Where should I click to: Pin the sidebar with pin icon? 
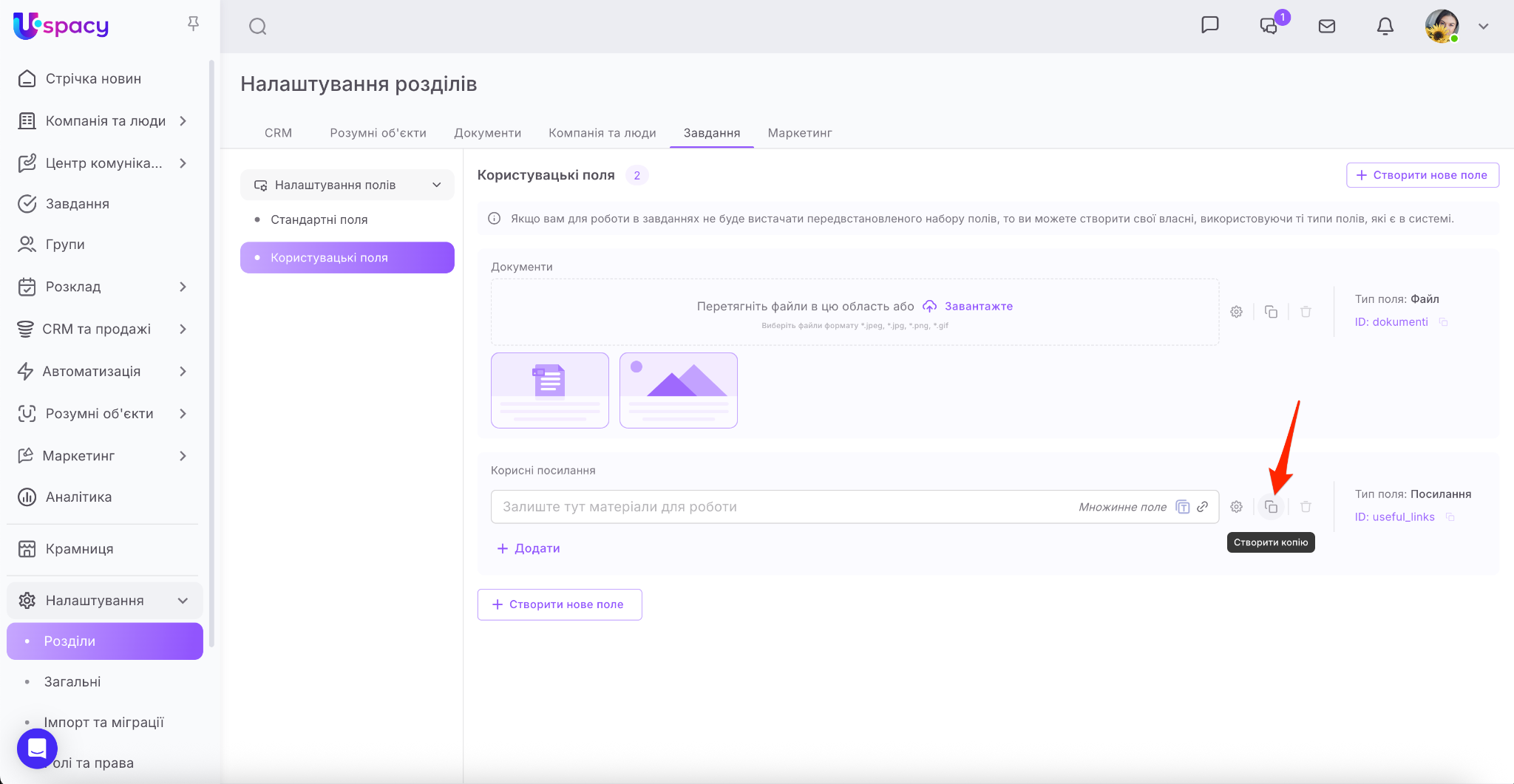tap(193, 24)
